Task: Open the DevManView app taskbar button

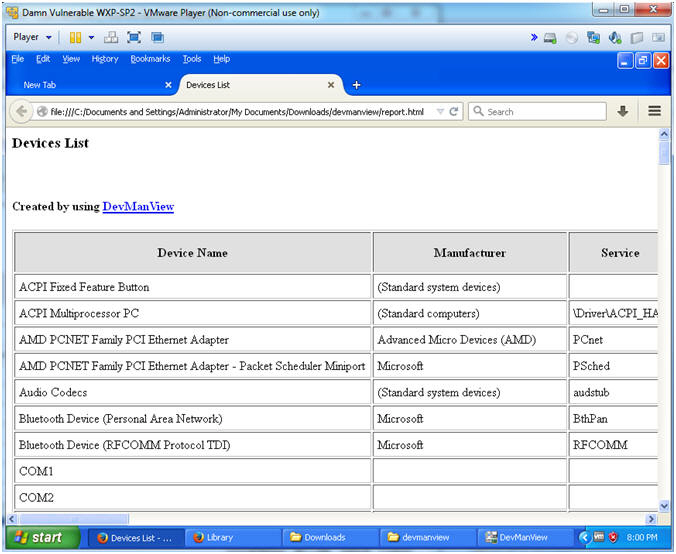Action: point(525,538)
